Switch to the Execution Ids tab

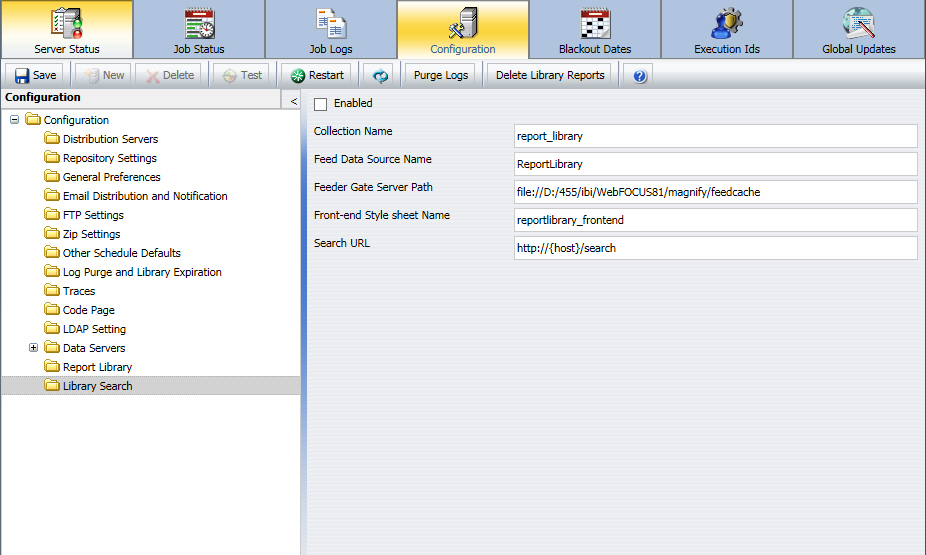(x=727, y=30)
